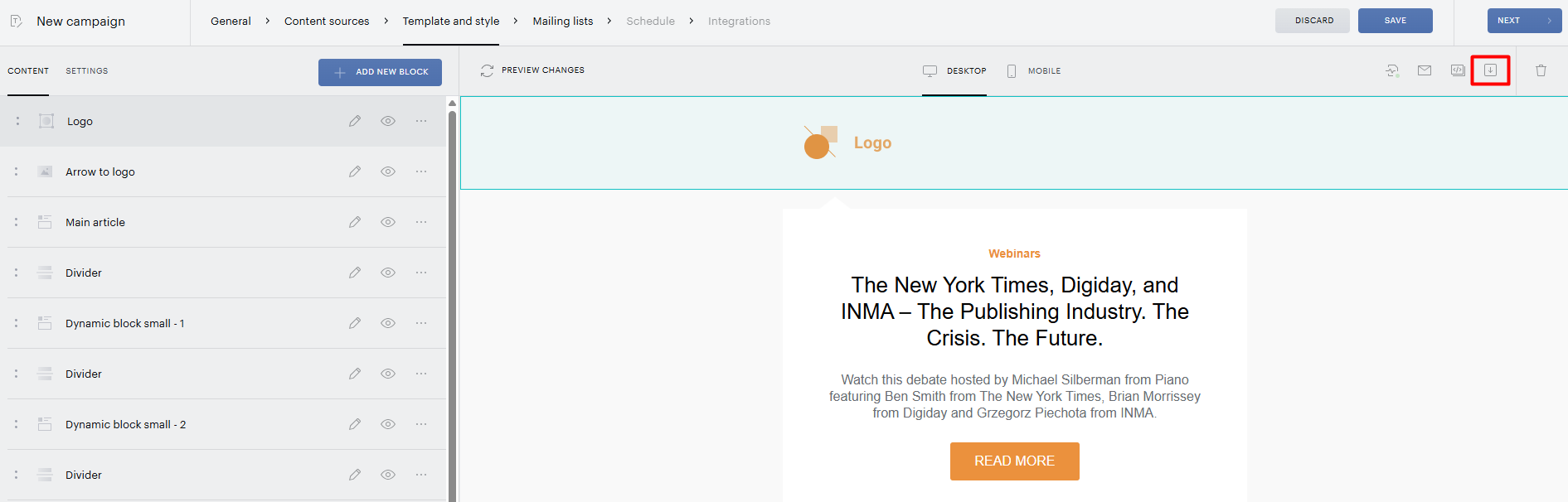Hide the Logo block with eye icon
This screenshot has width=1568, height=502.
point(387,121)
